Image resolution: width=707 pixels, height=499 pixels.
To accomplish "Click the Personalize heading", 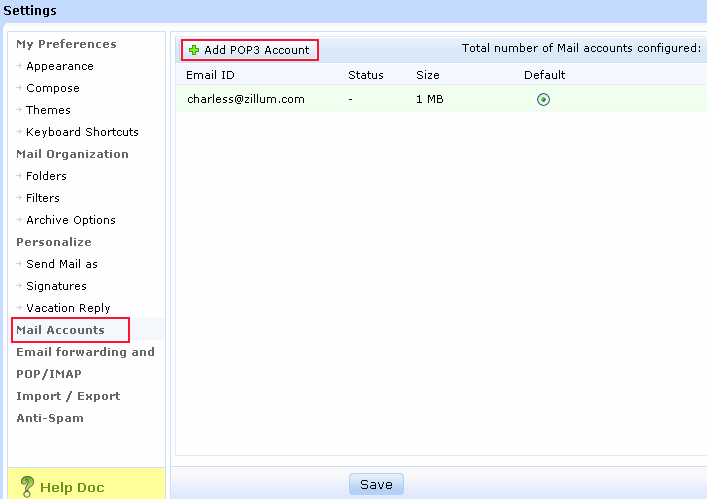I will pyautogui.click(x=54, y=242).
